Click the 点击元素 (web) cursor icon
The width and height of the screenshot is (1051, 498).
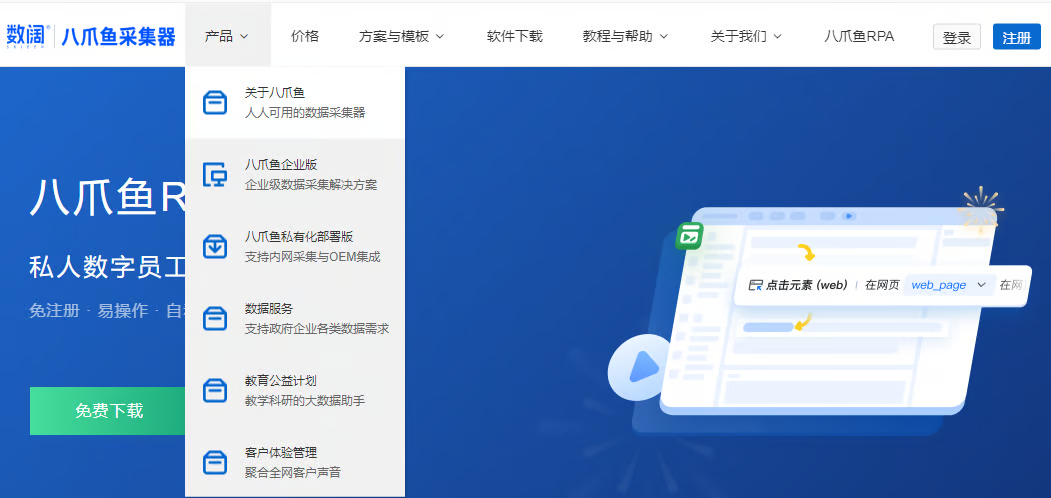(x=755, y=286)
